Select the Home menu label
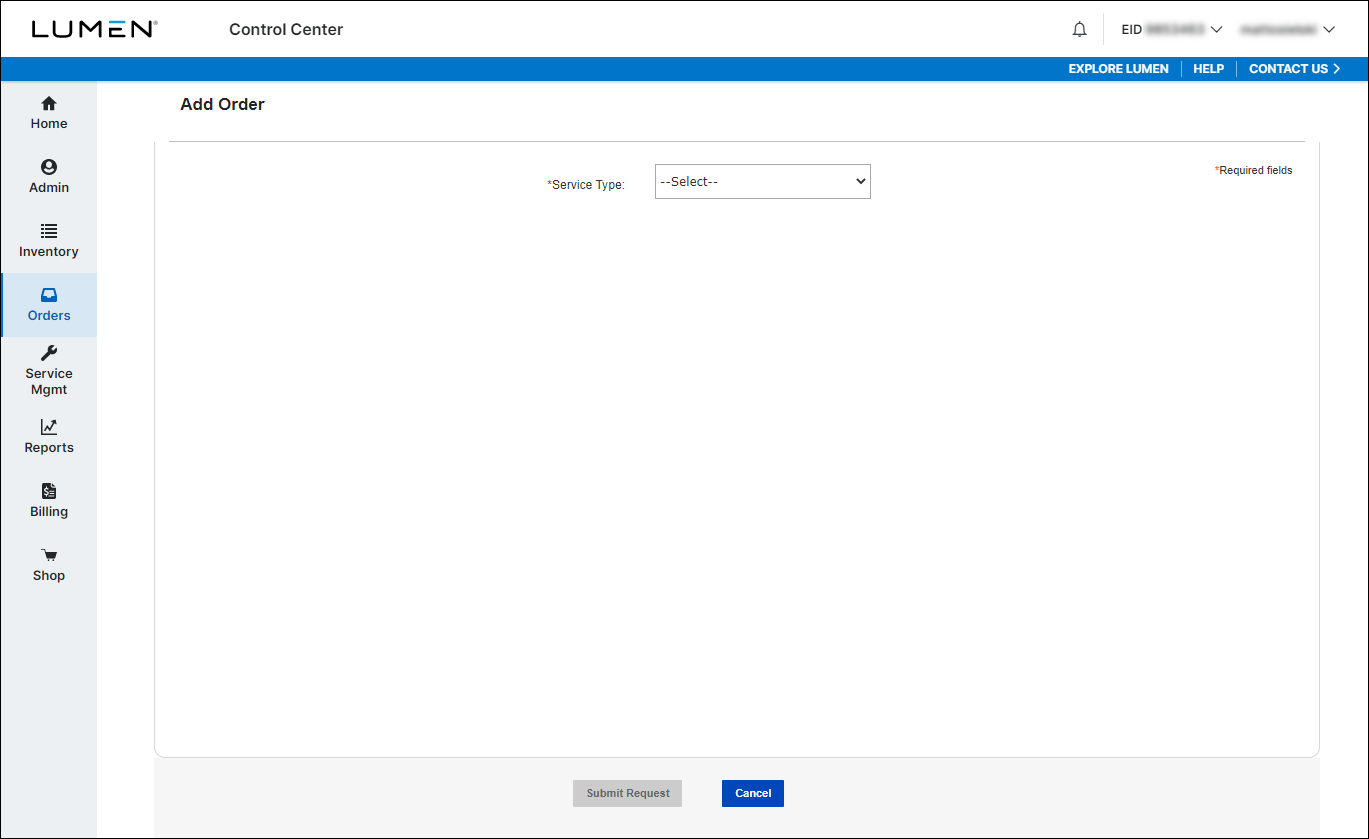The height and width of the screenshot is (839, 1369). point(49,124)
